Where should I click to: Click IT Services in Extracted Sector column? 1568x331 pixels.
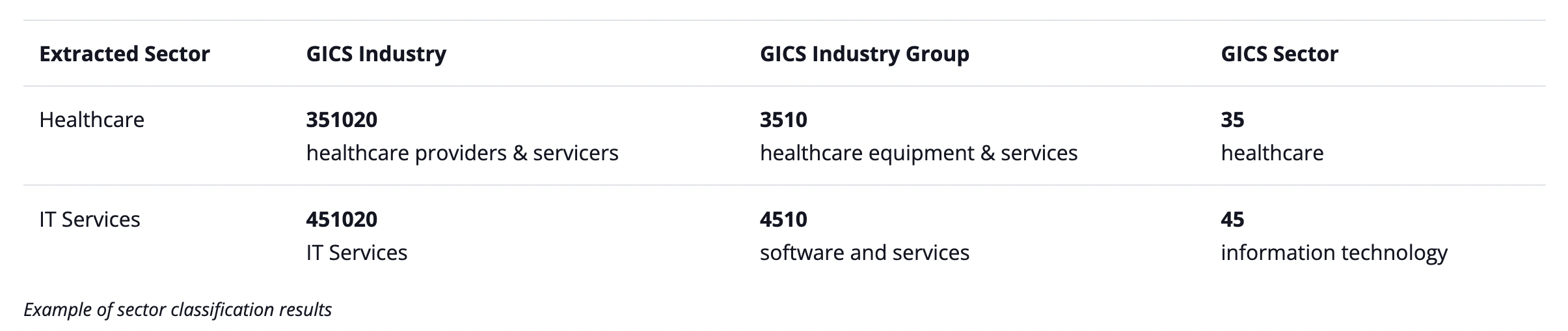pos(90,220)
